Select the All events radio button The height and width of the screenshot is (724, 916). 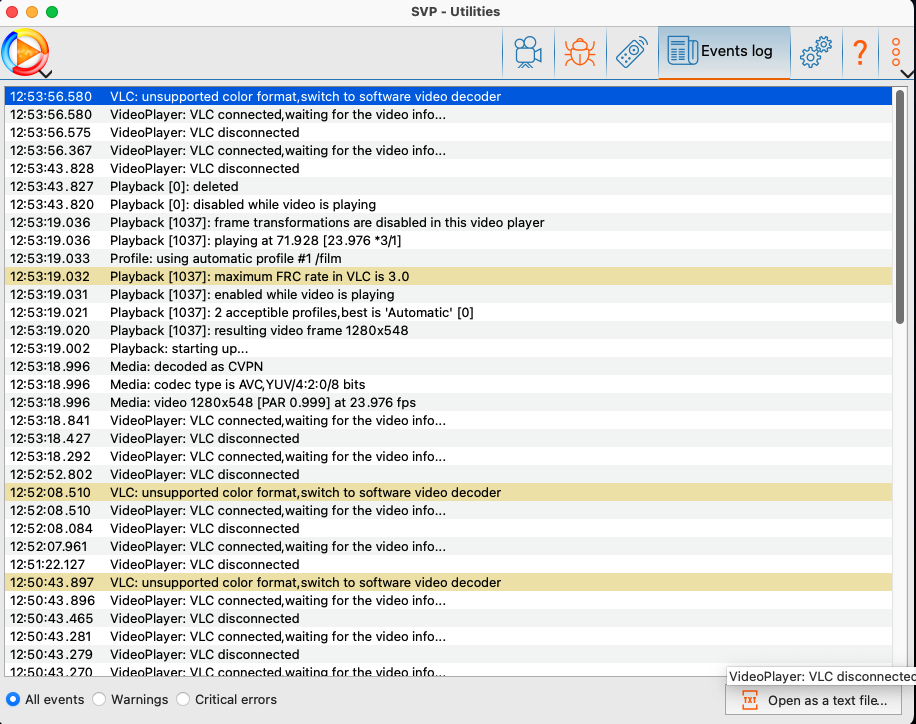pyautogui.click(x=13, y=700)
